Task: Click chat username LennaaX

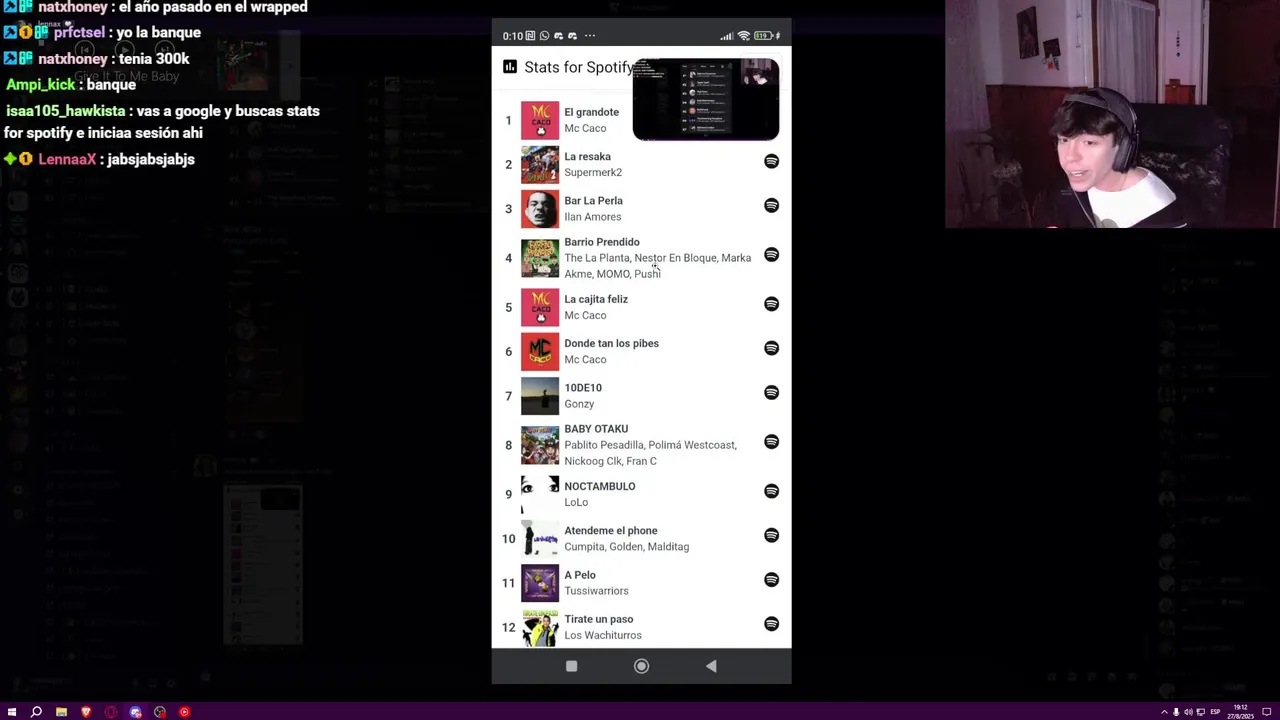Action: point(67,159)
